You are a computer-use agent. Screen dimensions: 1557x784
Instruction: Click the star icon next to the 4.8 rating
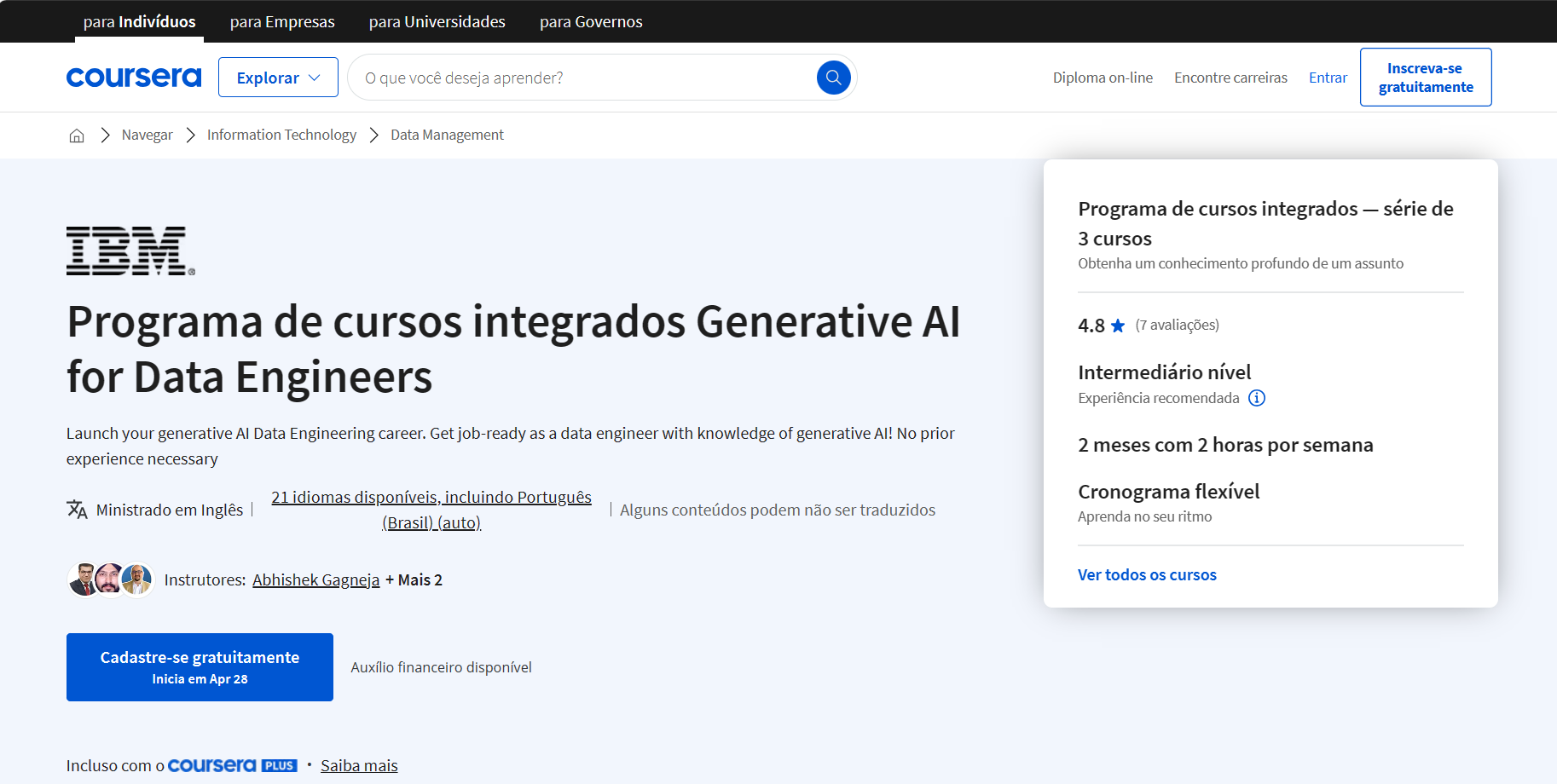(x=1117, y=325)
